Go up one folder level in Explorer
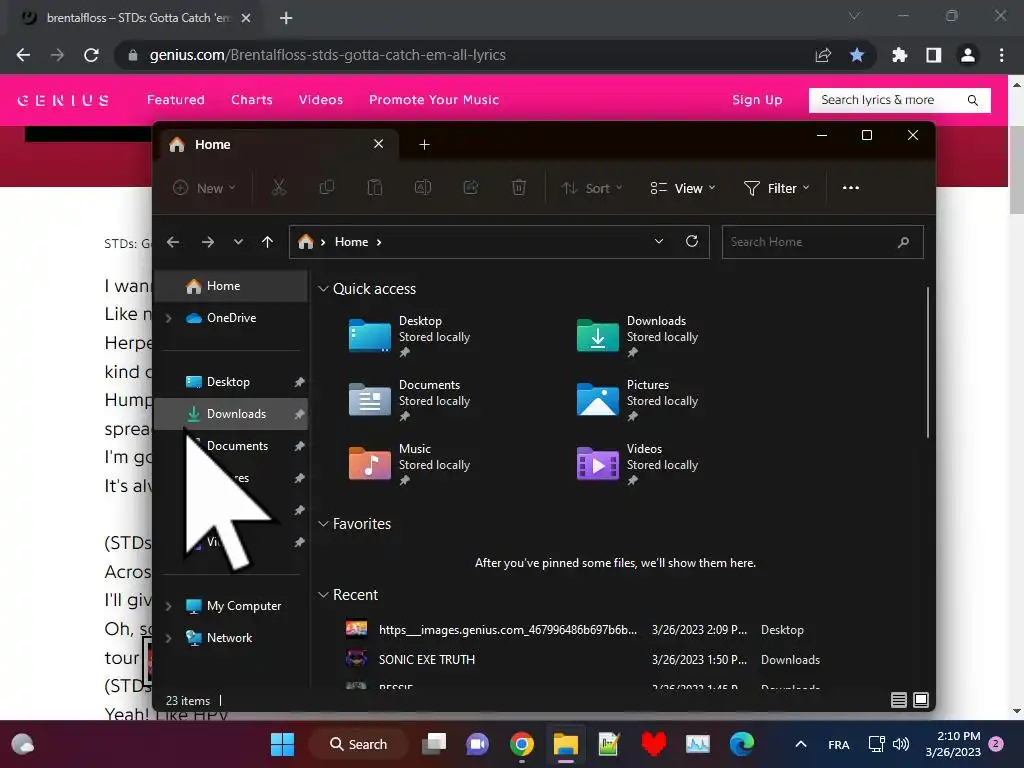 coord(267,242)
